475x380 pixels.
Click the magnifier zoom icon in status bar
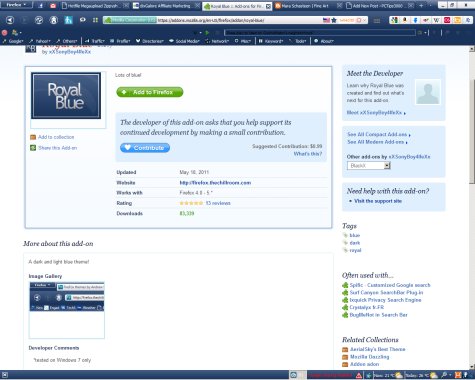(444, 375)
